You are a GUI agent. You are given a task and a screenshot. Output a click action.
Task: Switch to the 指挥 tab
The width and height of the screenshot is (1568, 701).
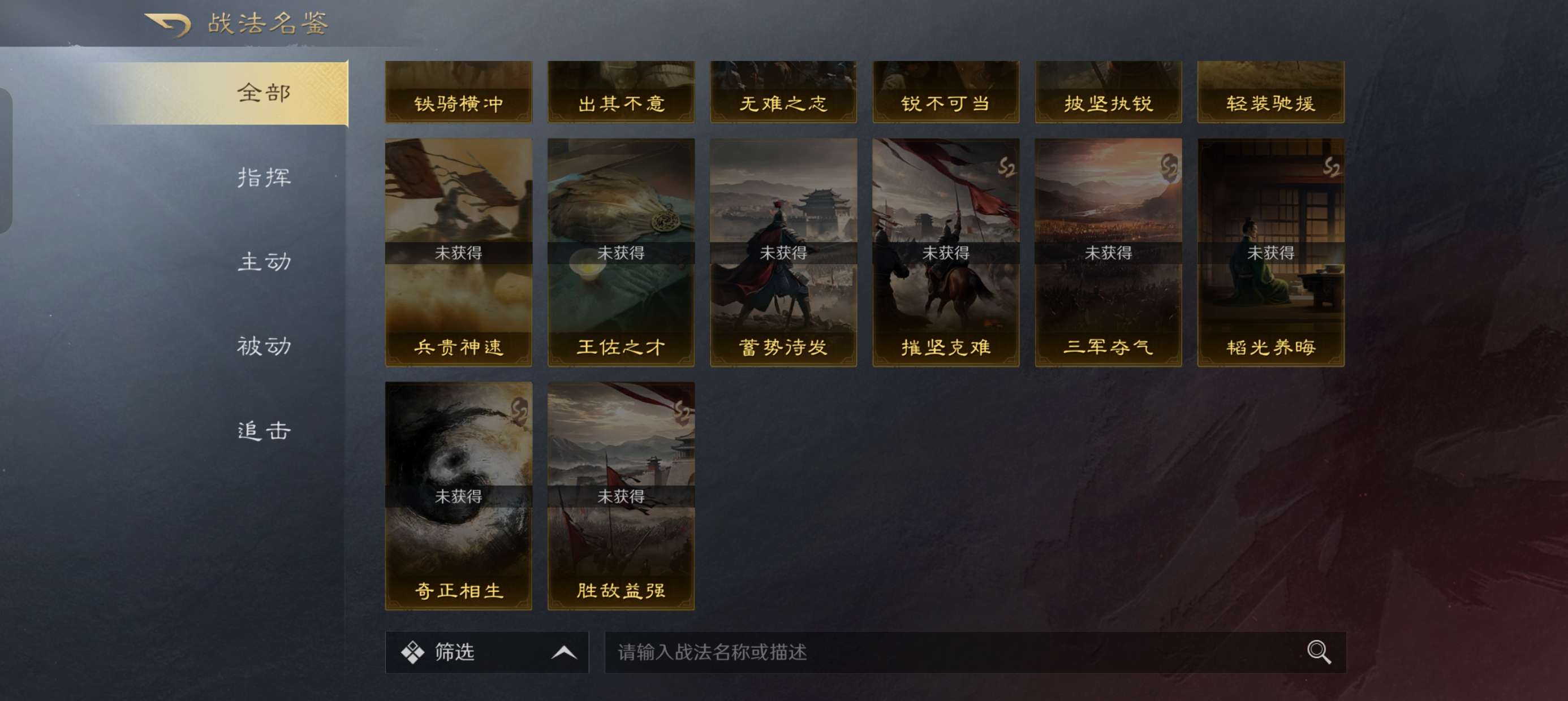coord(264,177)
